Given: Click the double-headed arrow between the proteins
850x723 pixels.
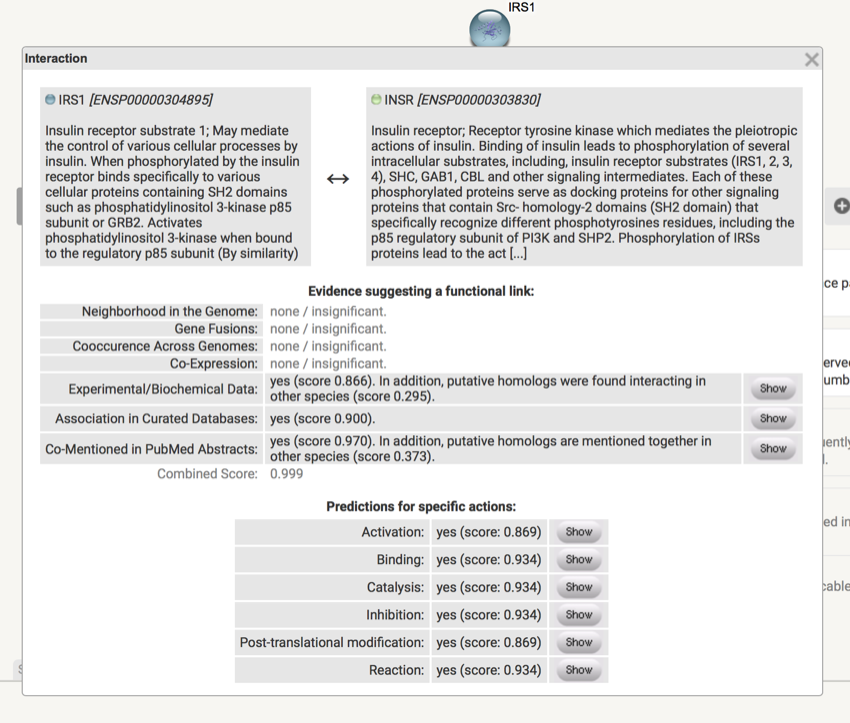Looking at the screenshot, I should point(338,178).
